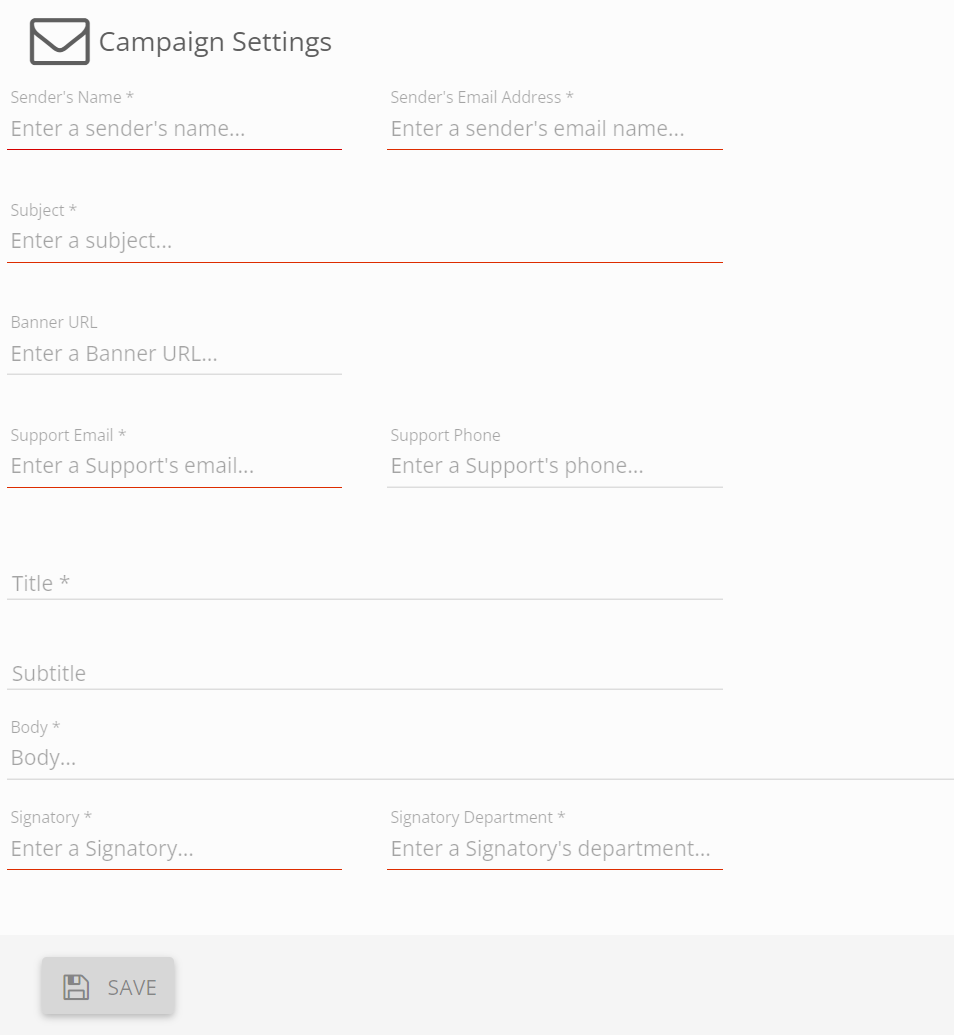Image resolution: width=954 pixels, height=1035 pixels.
Task: Select the Title input field
Action: pos(364,583)
